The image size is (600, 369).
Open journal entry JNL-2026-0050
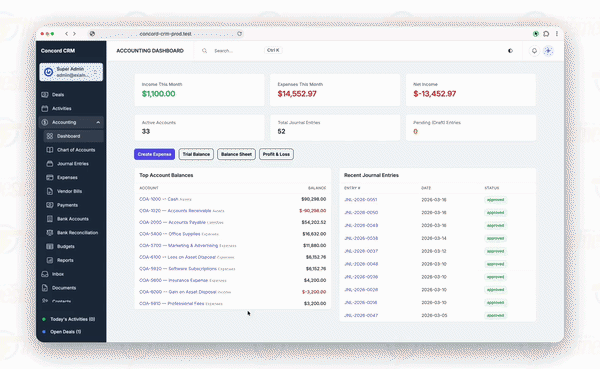coord(361,212)
